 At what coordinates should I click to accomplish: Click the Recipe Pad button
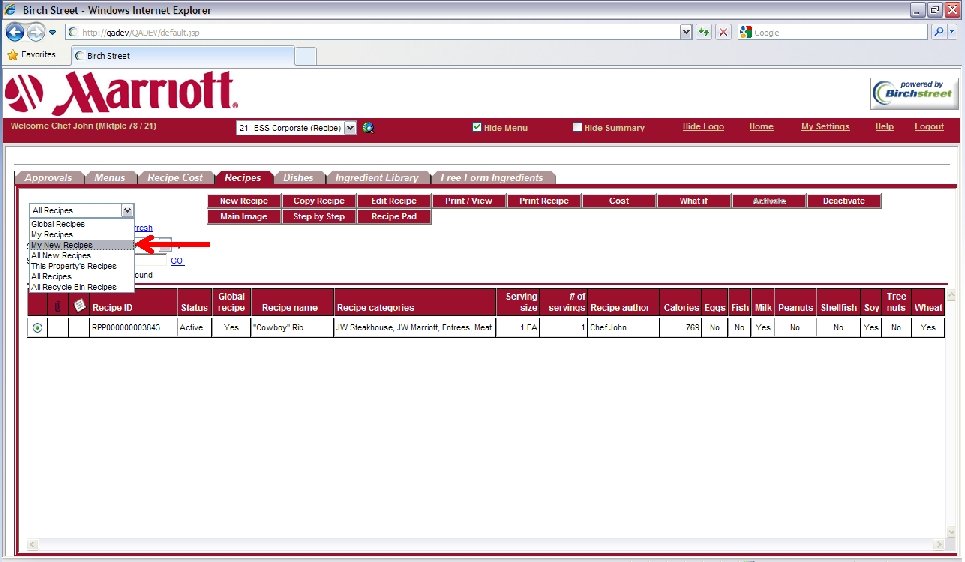click(394, 217)
